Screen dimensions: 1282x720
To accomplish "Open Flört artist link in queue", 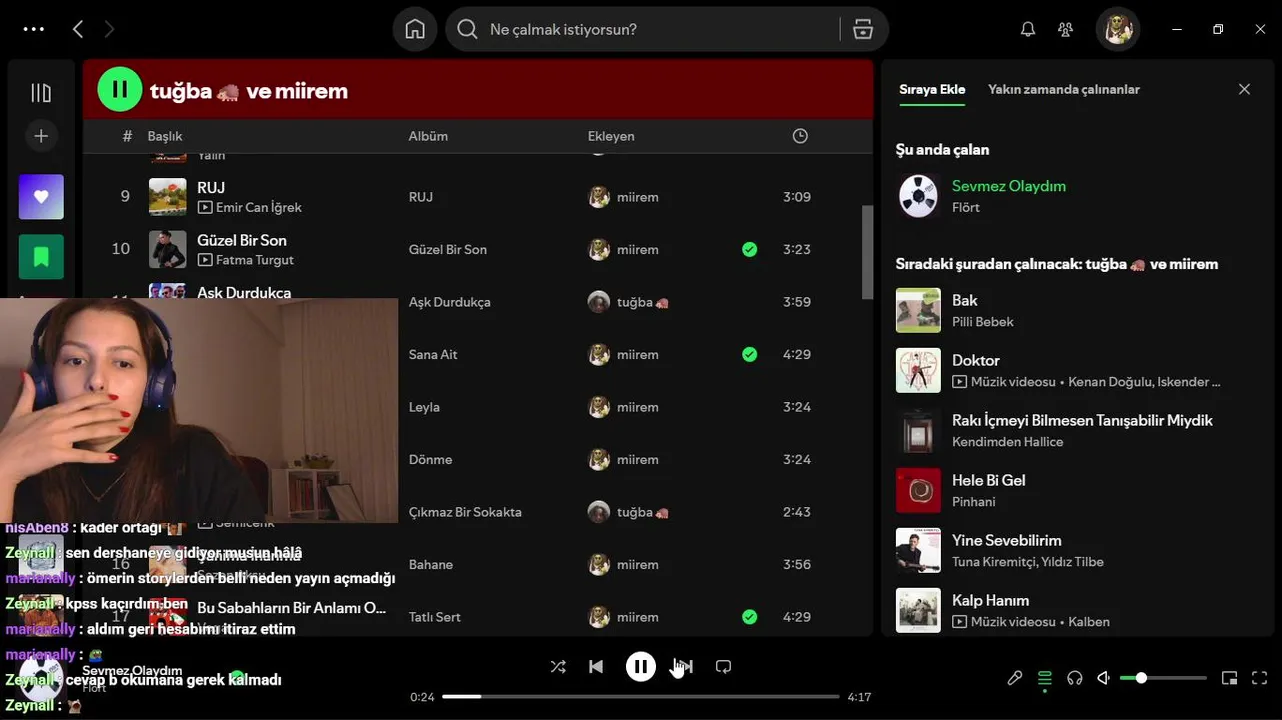I will 966,207.
